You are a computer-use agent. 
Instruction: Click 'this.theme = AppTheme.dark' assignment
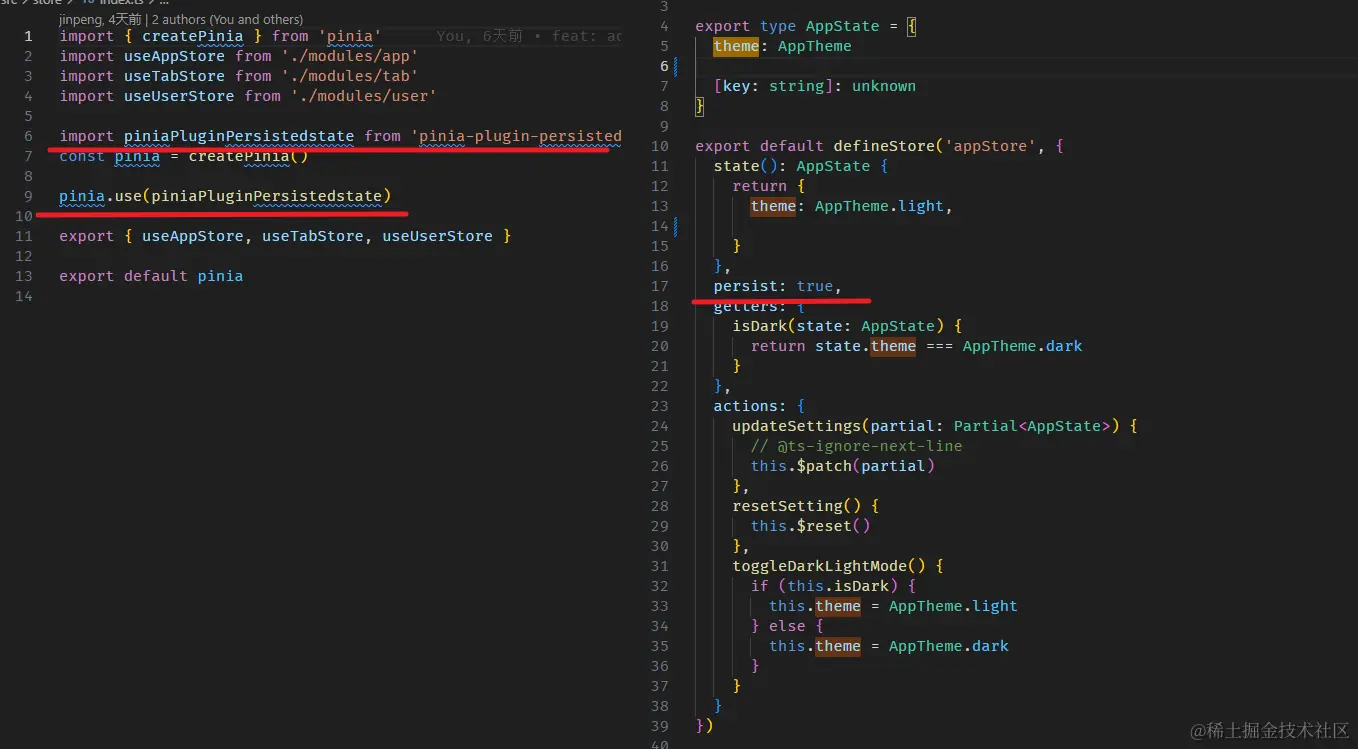889,646
